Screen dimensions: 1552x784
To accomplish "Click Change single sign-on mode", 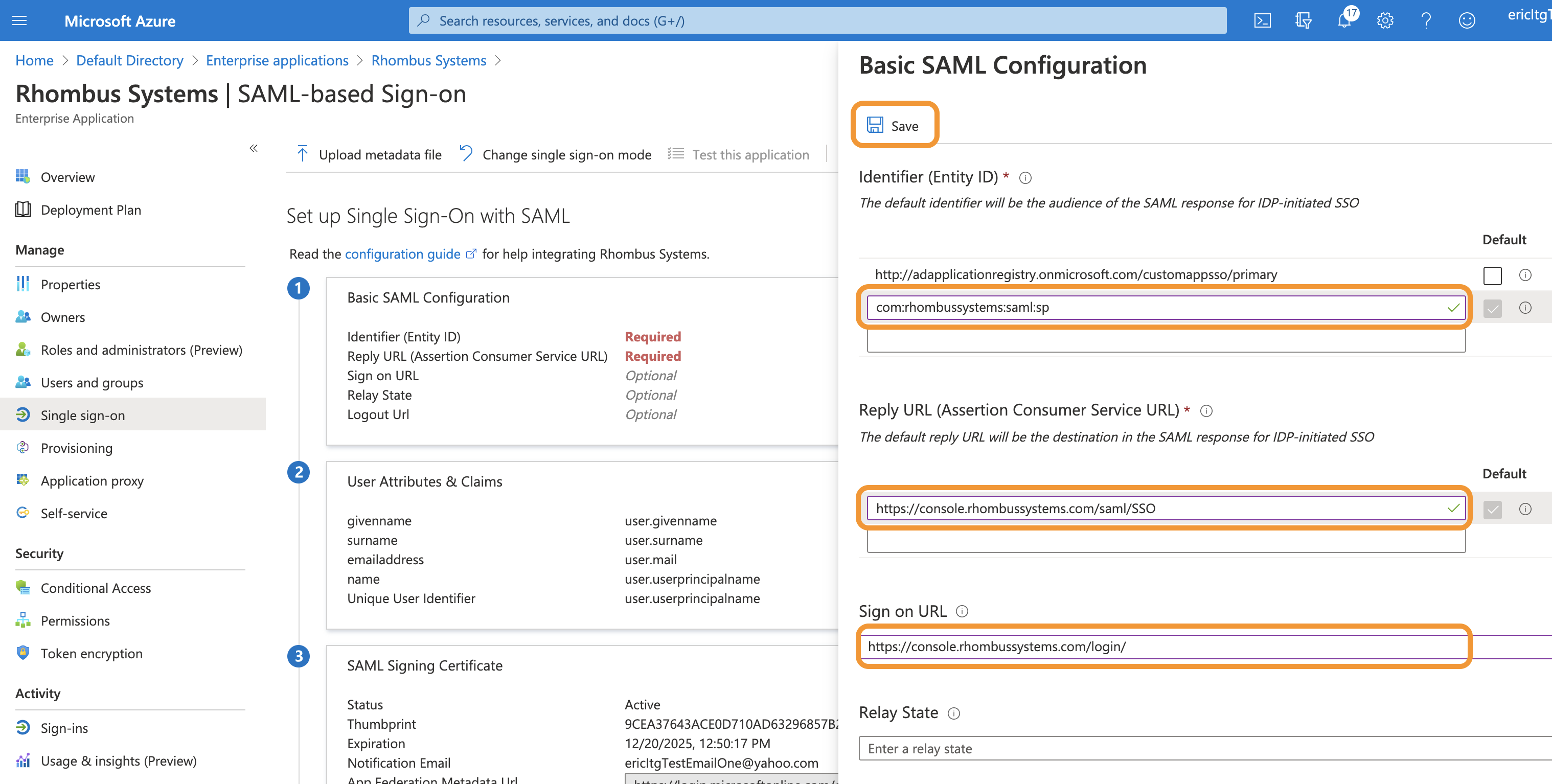I will (x=556, y=155).
